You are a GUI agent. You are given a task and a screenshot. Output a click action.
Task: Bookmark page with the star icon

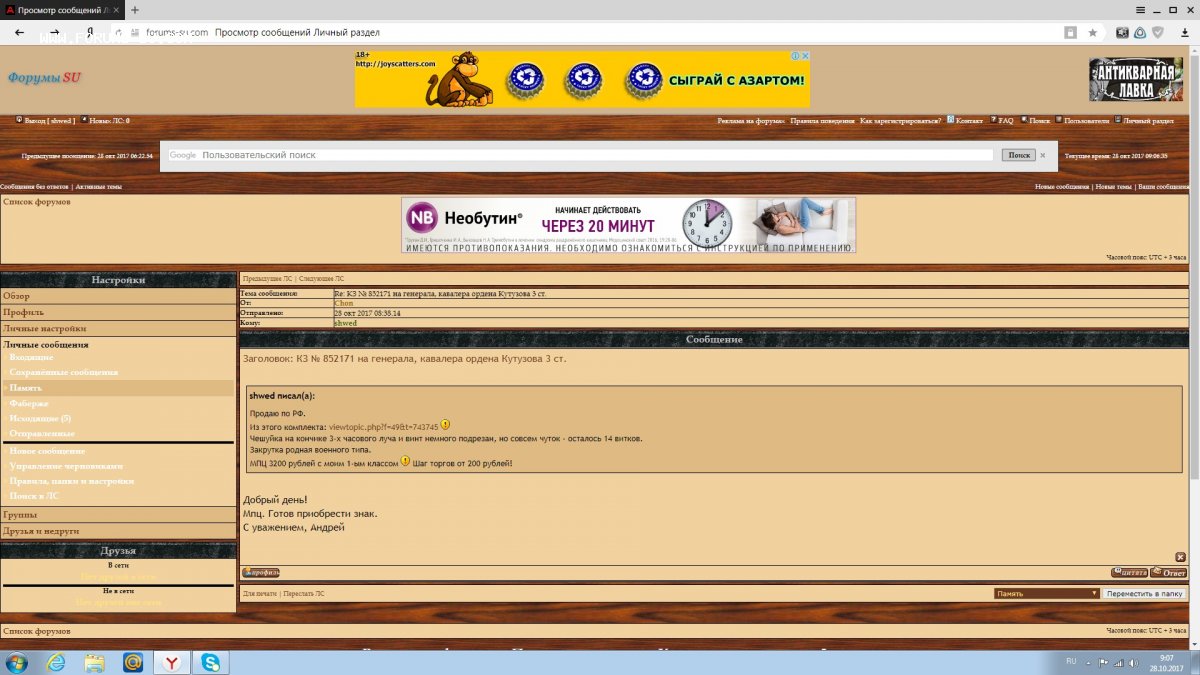pyautogui.click(x=1093, y=32)
